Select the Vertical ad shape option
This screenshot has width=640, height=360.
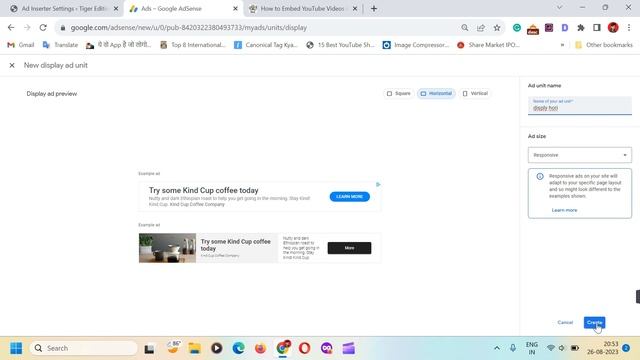[475, 93]
